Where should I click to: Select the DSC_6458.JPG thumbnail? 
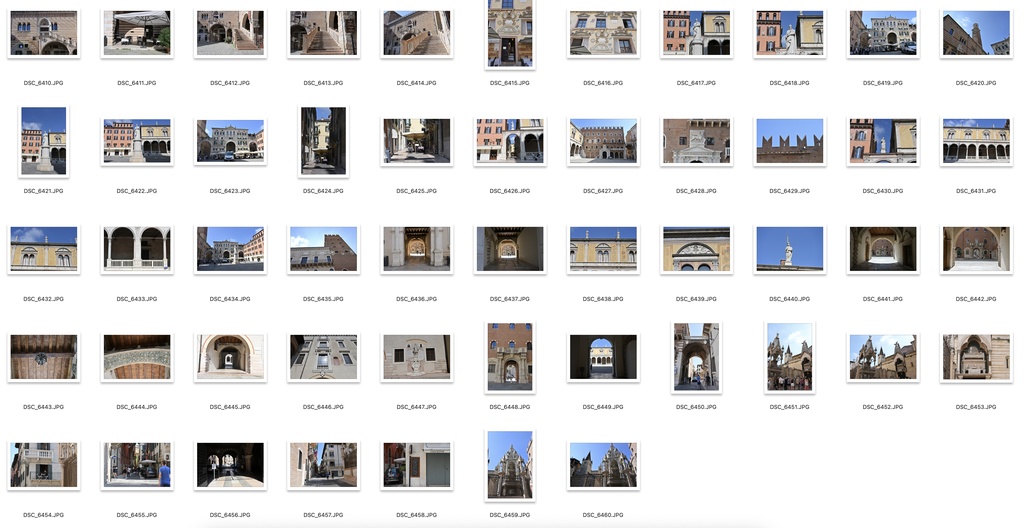417,465
